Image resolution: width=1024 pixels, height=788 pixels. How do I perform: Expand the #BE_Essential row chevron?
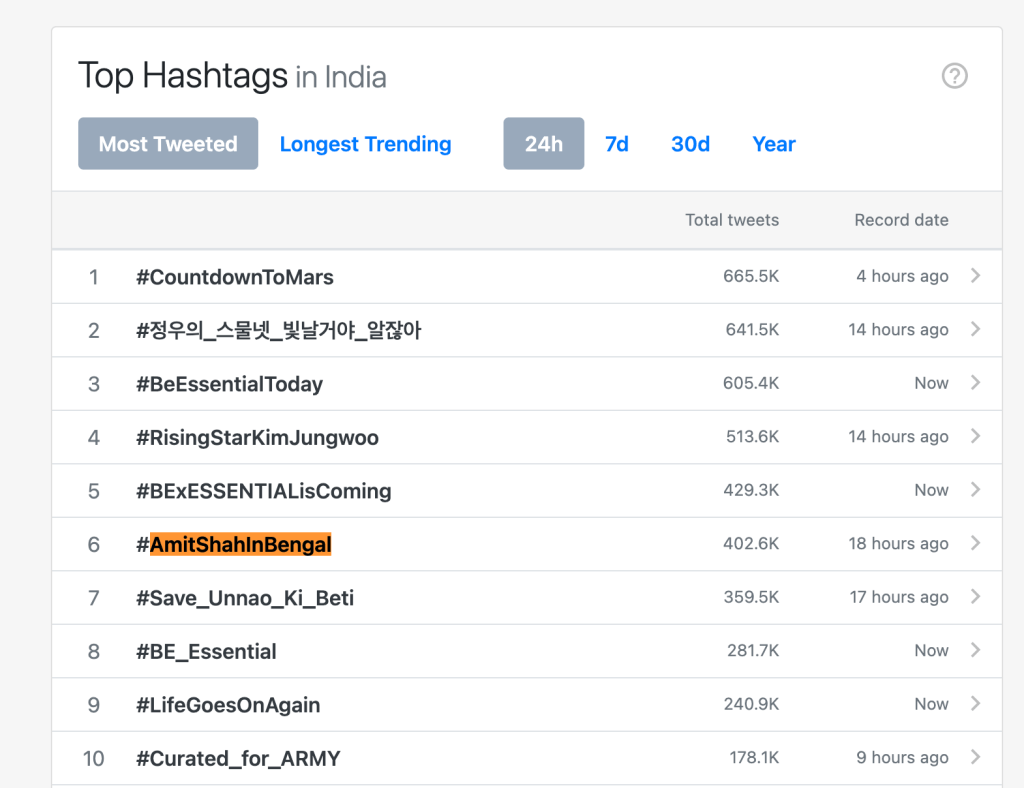point(975,650)
